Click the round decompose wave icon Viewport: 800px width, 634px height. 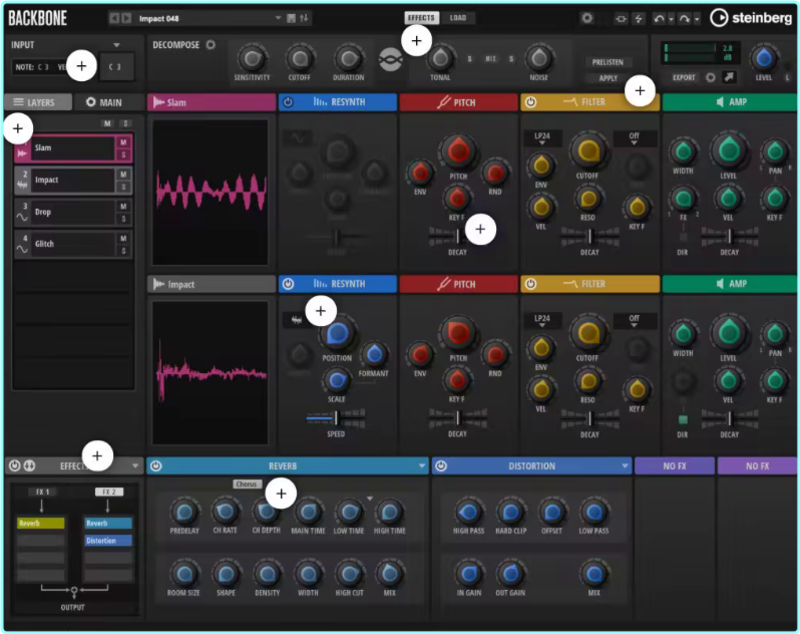coord(390,60)
